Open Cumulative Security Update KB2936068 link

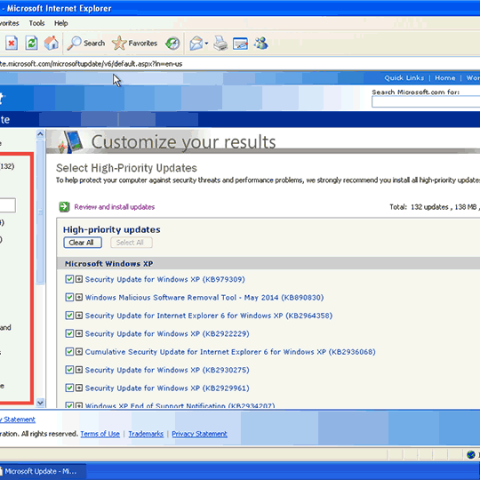[x=230, y=352]
